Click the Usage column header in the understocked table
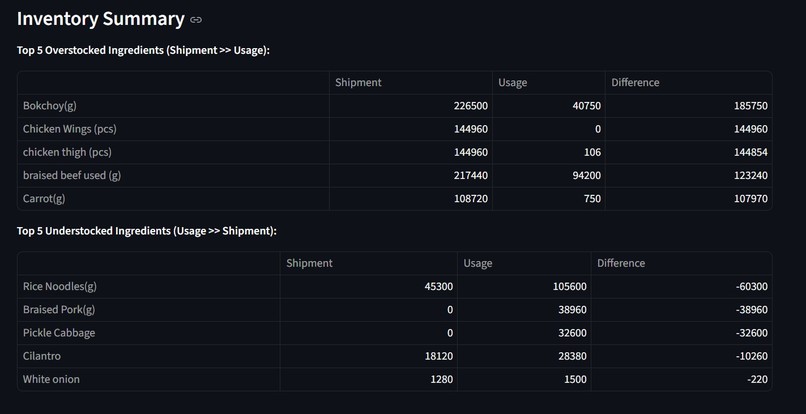 coord(524,263)
